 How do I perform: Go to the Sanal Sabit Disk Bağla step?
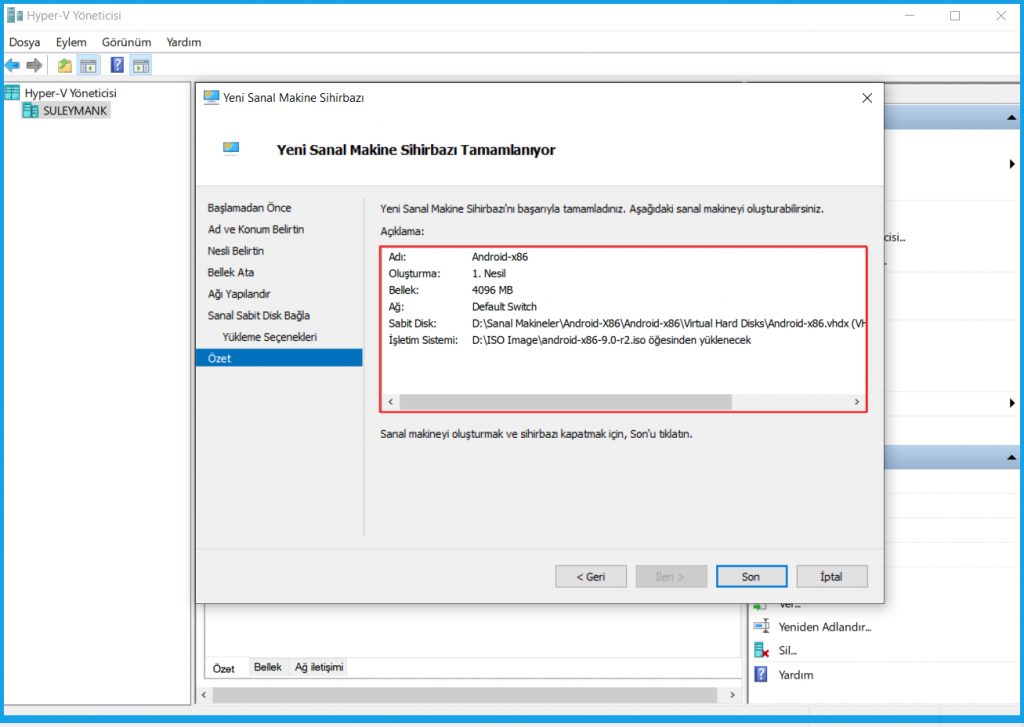click(x=259, y=315)
